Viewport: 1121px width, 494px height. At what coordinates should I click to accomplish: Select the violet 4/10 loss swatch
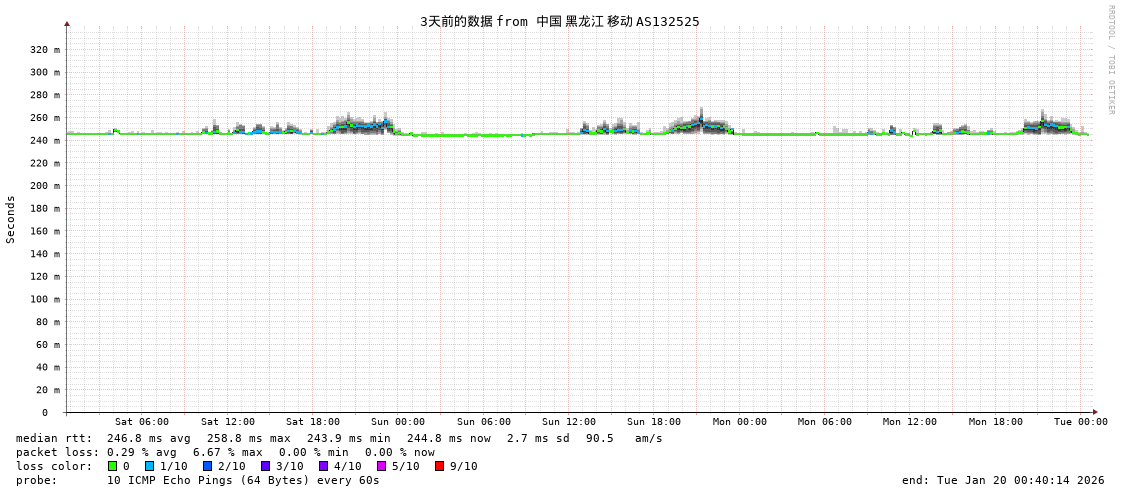324,466
